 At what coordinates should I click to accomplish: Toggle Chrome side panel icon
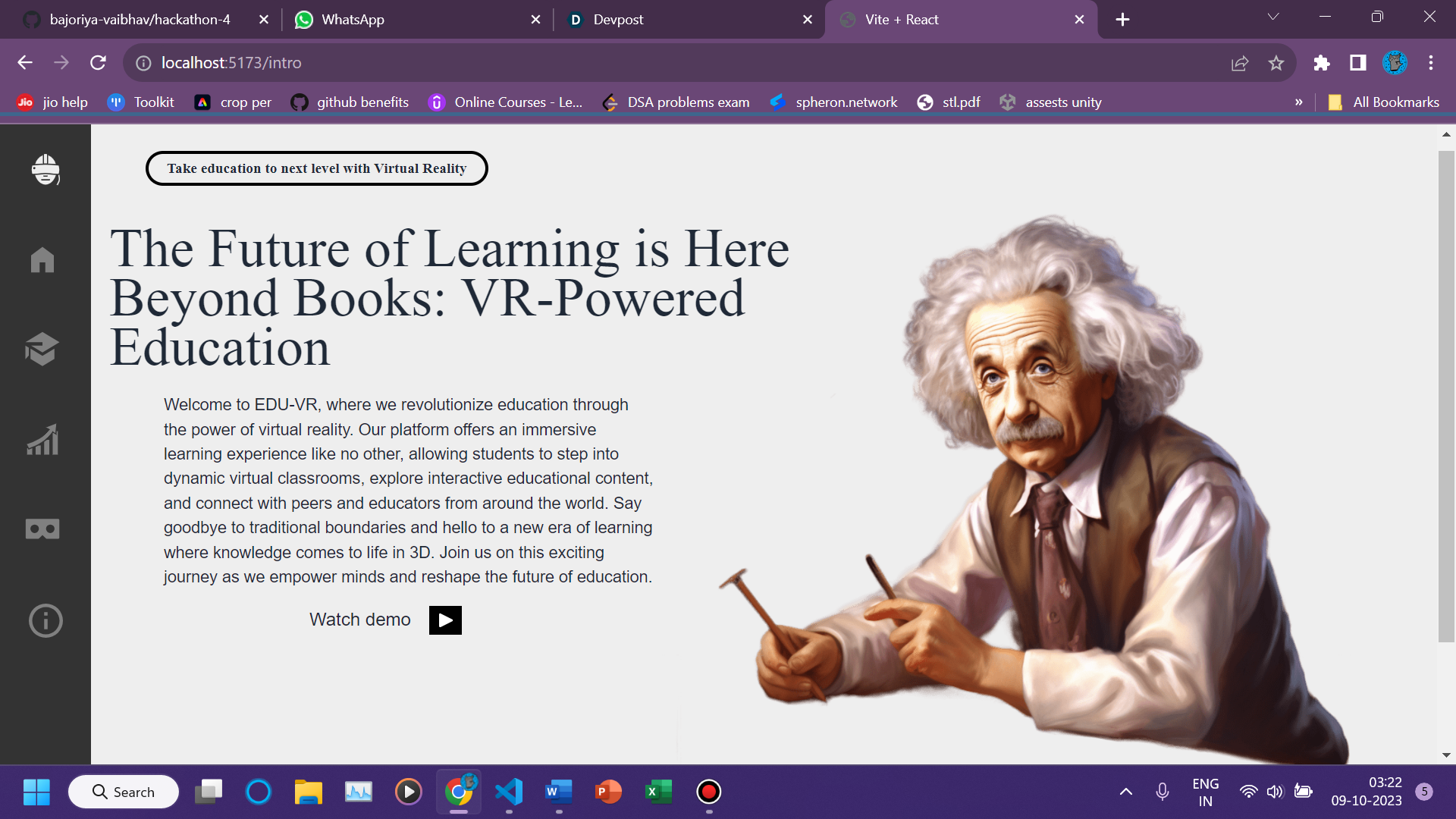[1357, 63]
